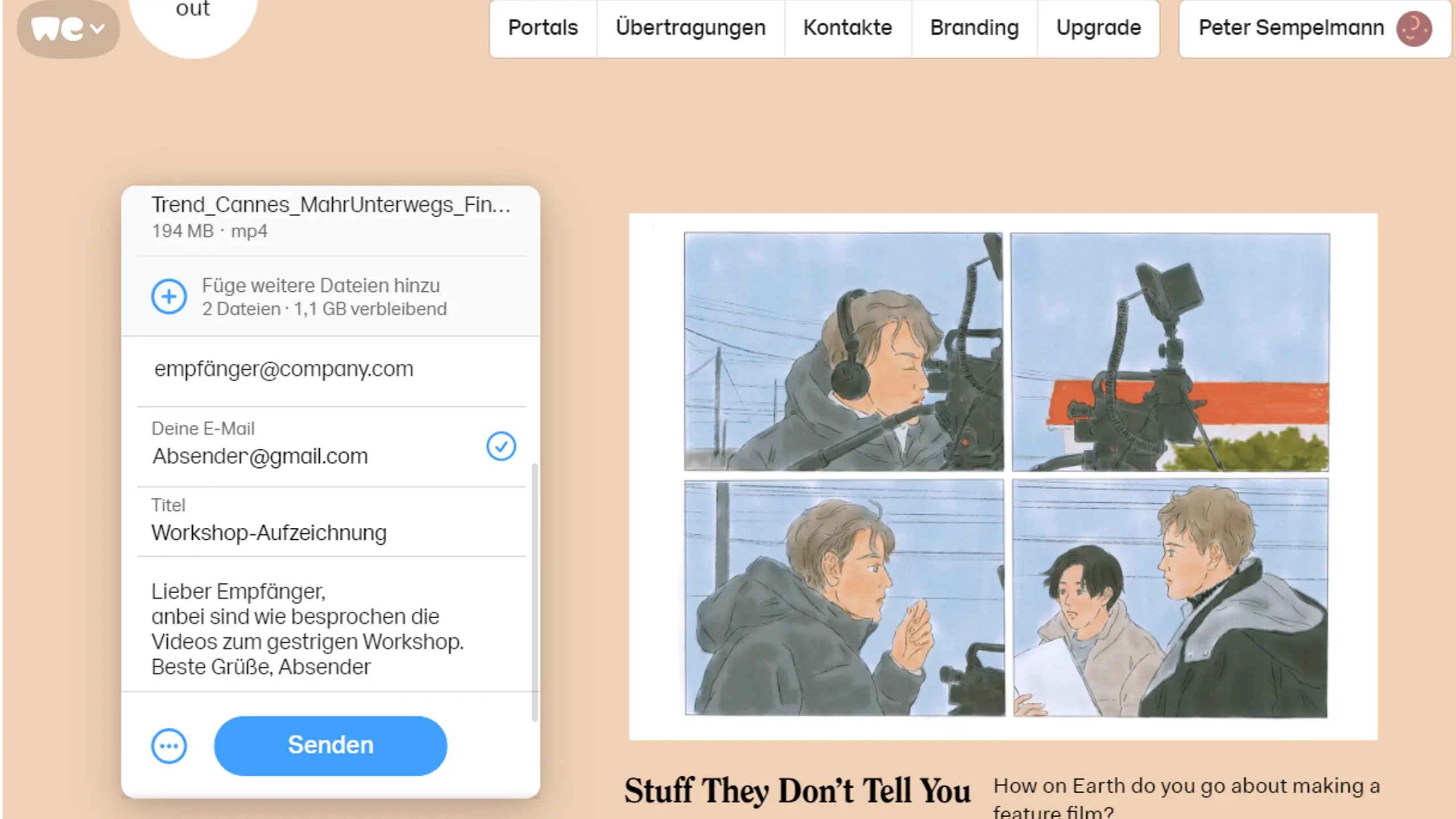The image size is (1456, 819).
Task: Open the Übertragungen tab
Action: (690, 27)
